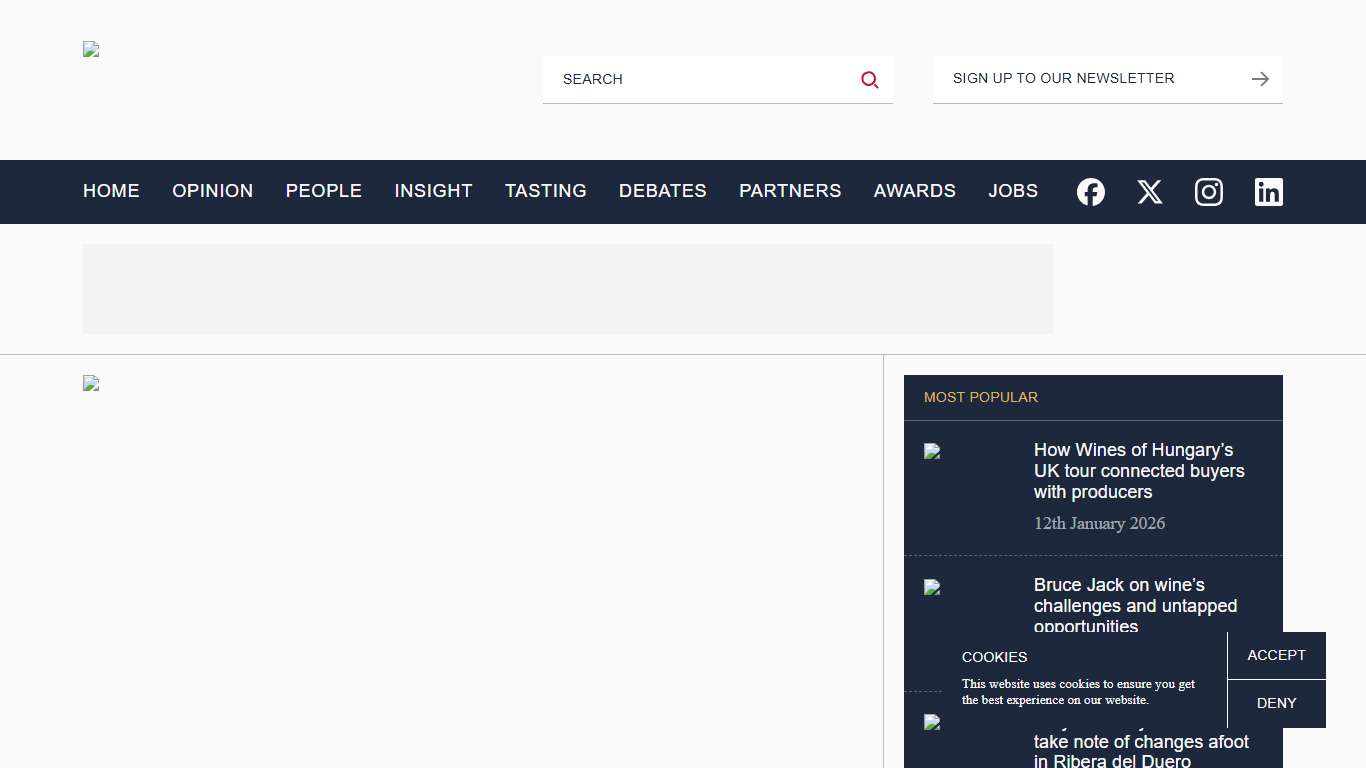Open the Jobs navigation link
Viewport: 1366px width, 768px height.
[x=1013, y=191]
